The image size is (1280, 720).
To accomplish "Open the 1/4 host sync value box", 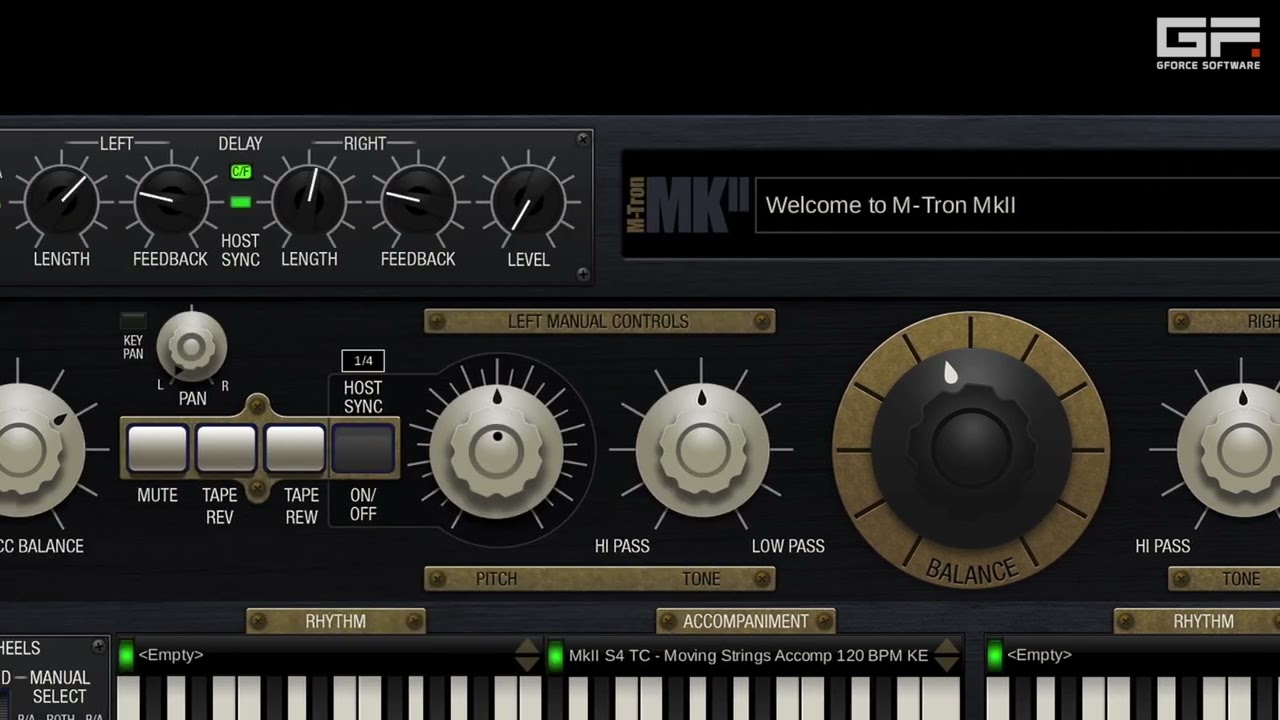I will [363, 360].
